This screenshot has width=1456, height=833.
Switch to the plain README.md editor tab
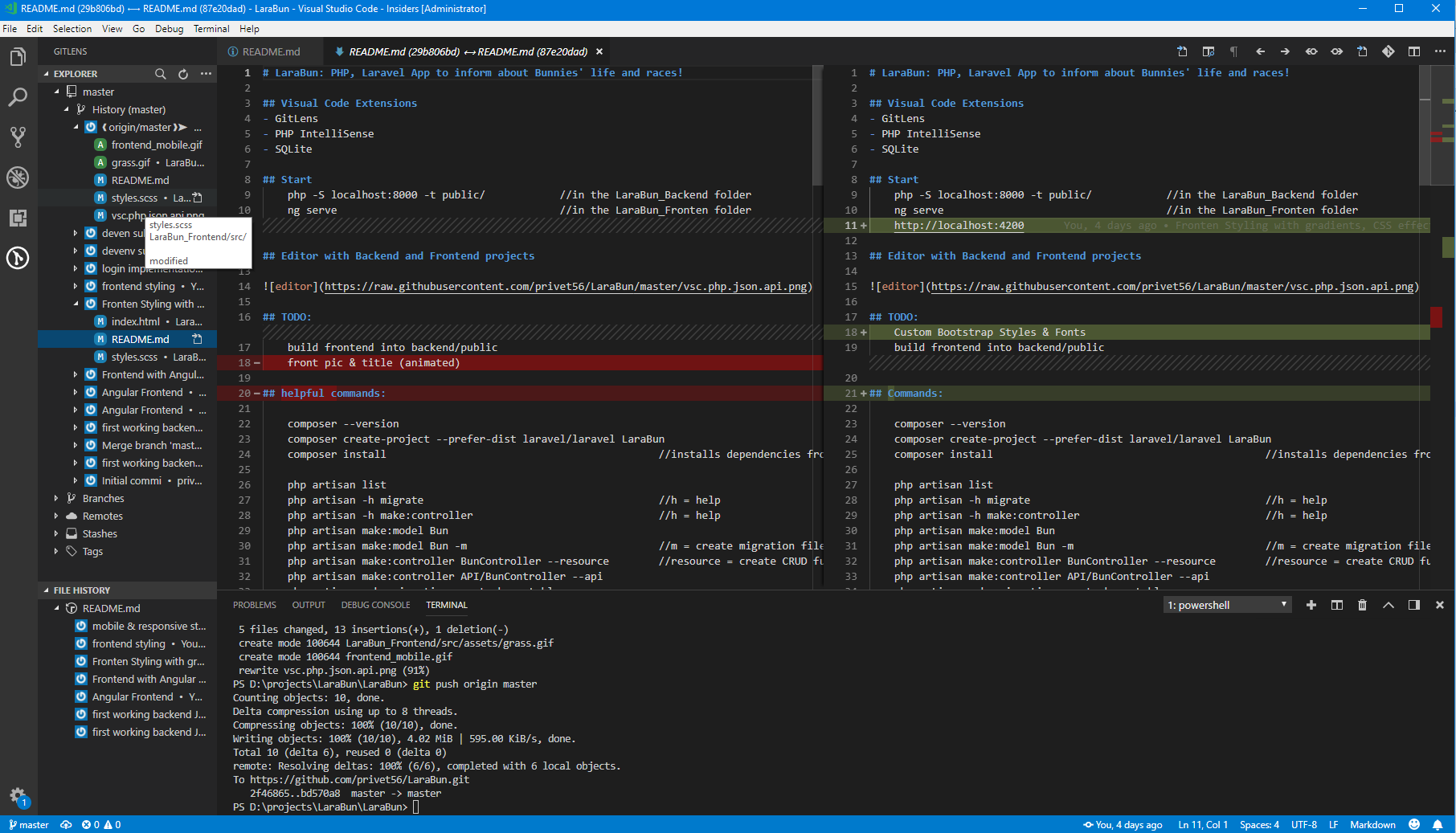point(270,51)
